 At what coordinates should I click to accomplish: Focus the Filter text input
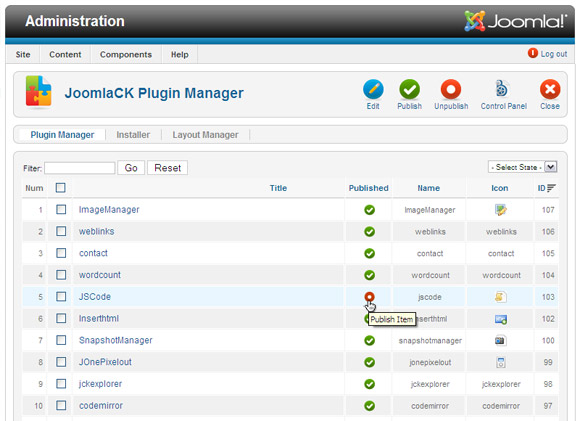click(80, 168)
